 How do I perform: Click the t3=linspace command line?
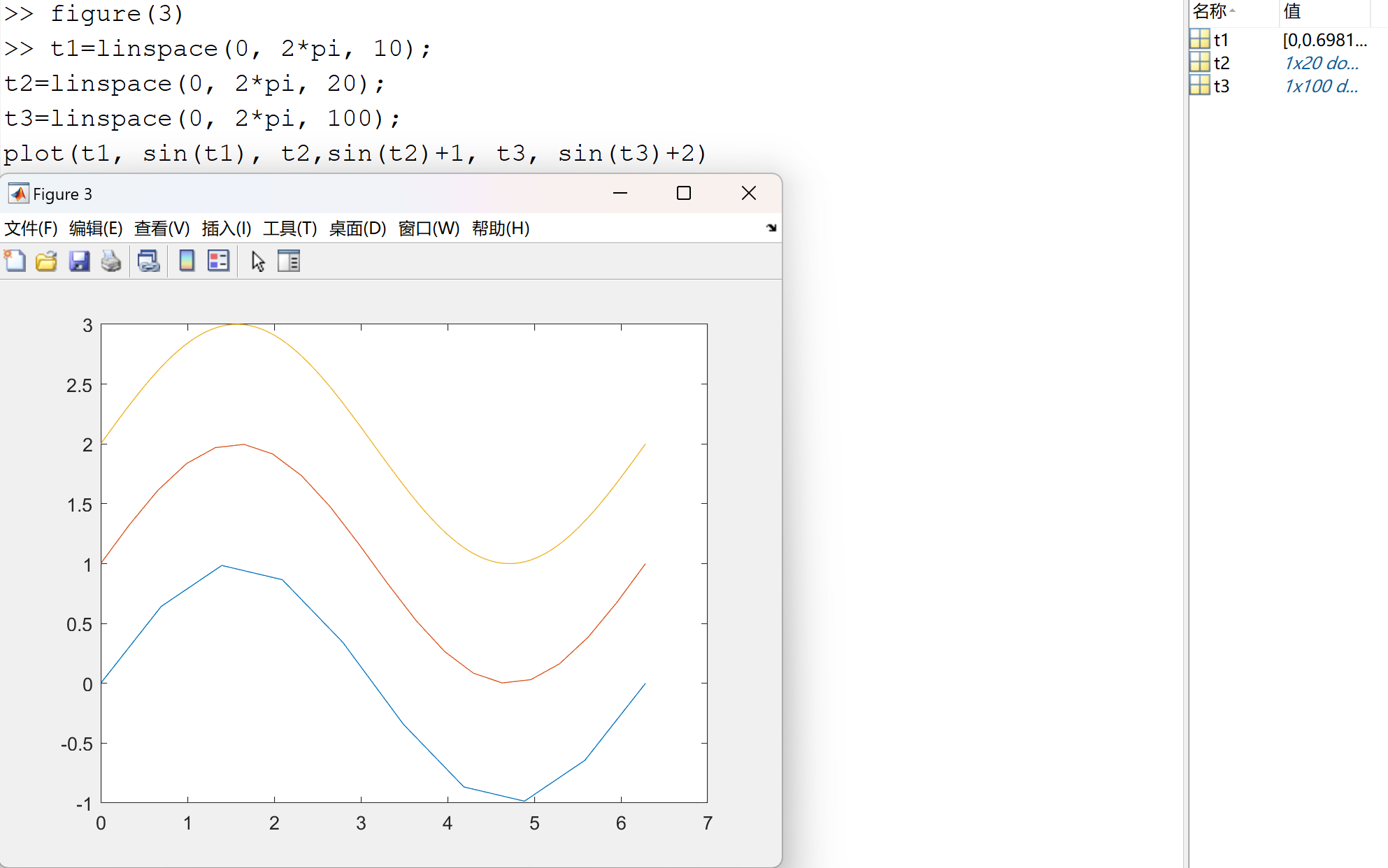(203, 118)
